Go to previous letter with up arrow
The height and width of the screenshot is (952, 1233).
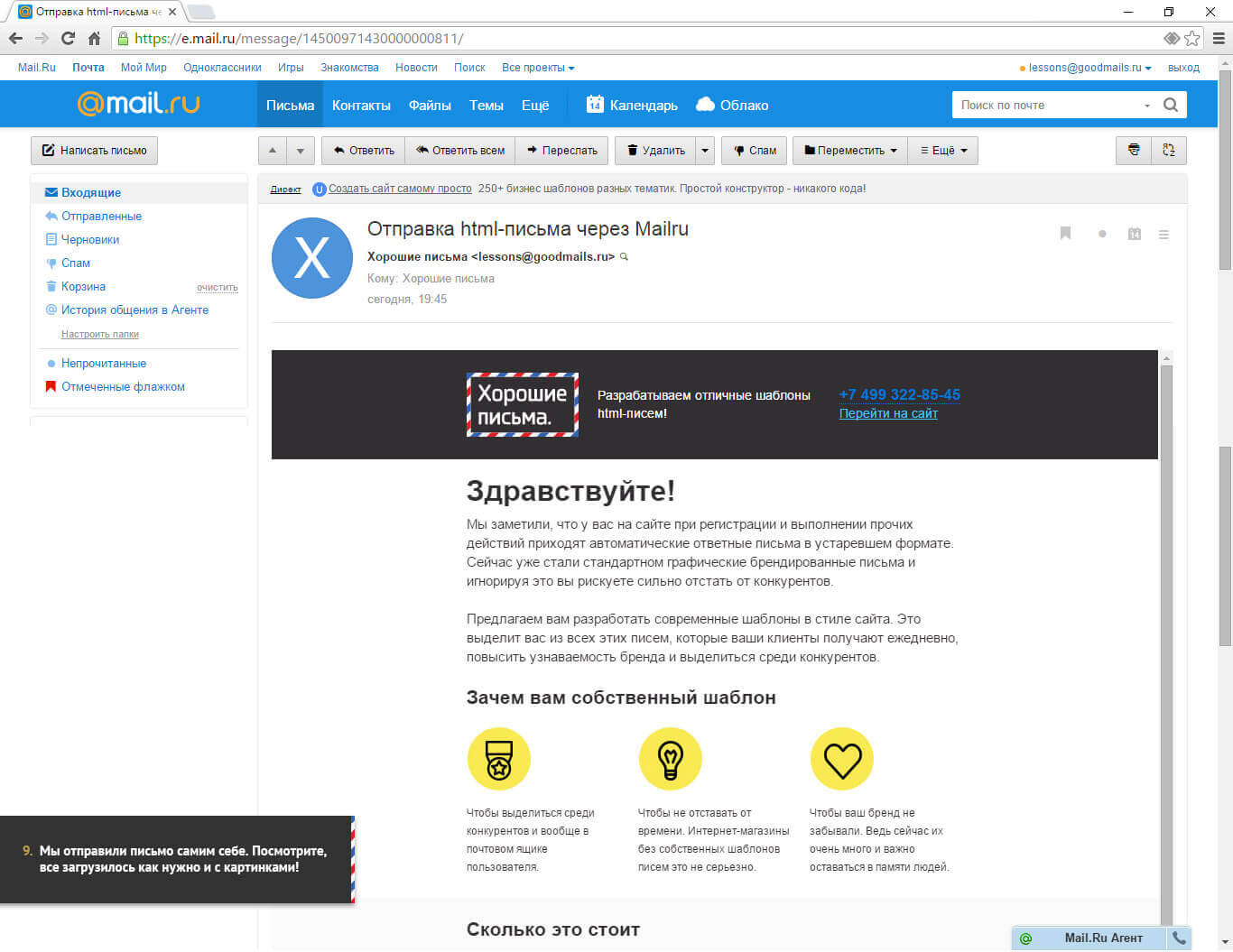pyautogui.click(x=273, y=151)
